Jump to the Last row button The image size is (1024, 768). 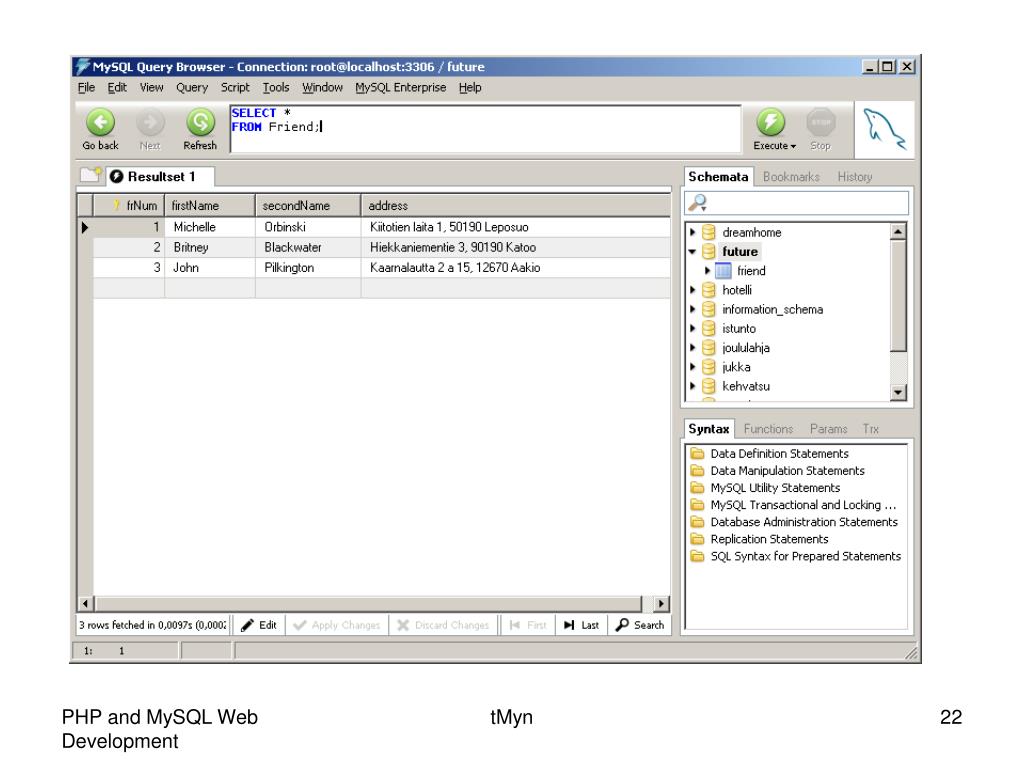582,625
